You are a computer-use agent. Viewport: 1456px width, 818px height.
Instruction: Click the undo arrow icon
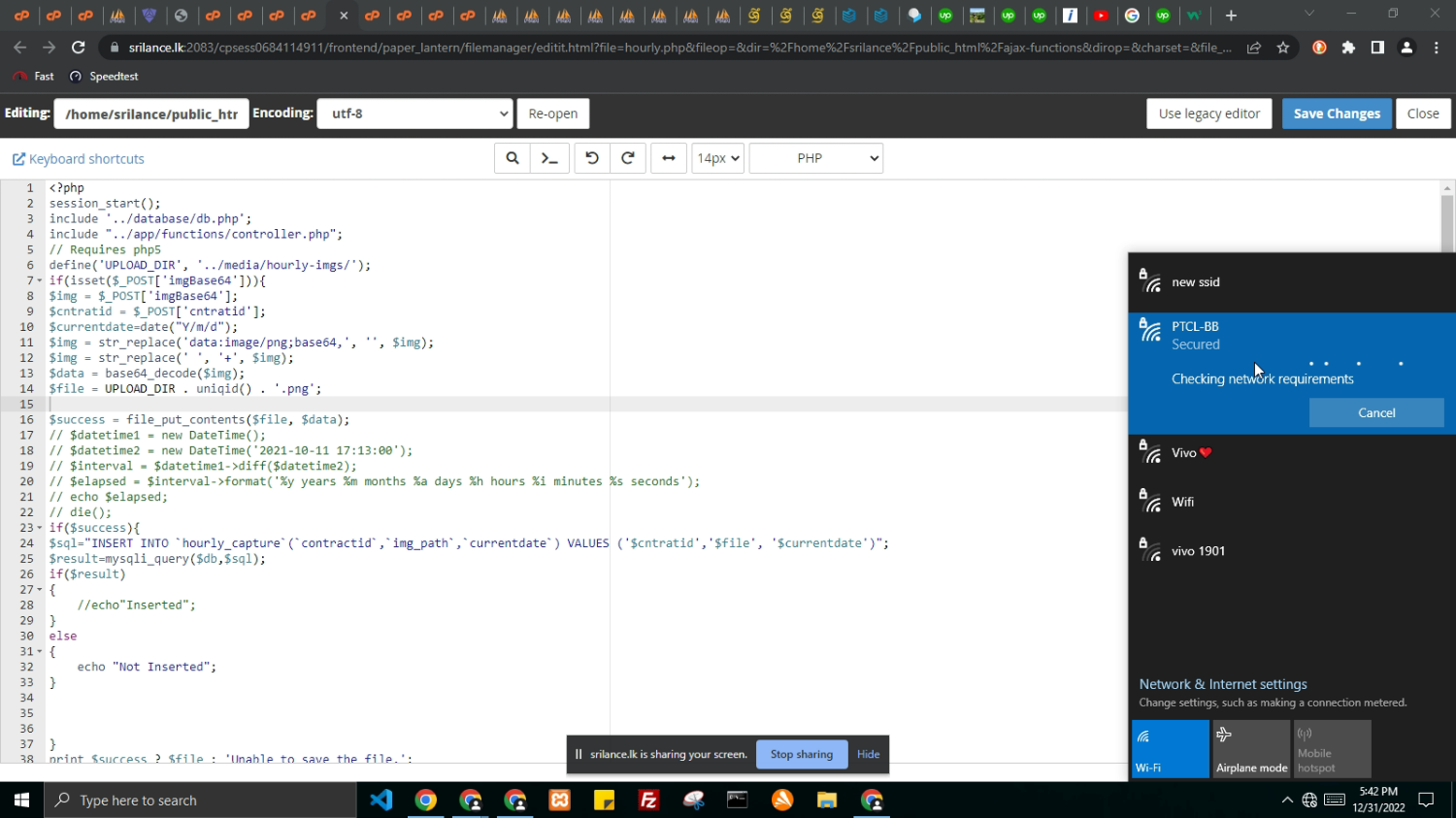coord(592,158)
